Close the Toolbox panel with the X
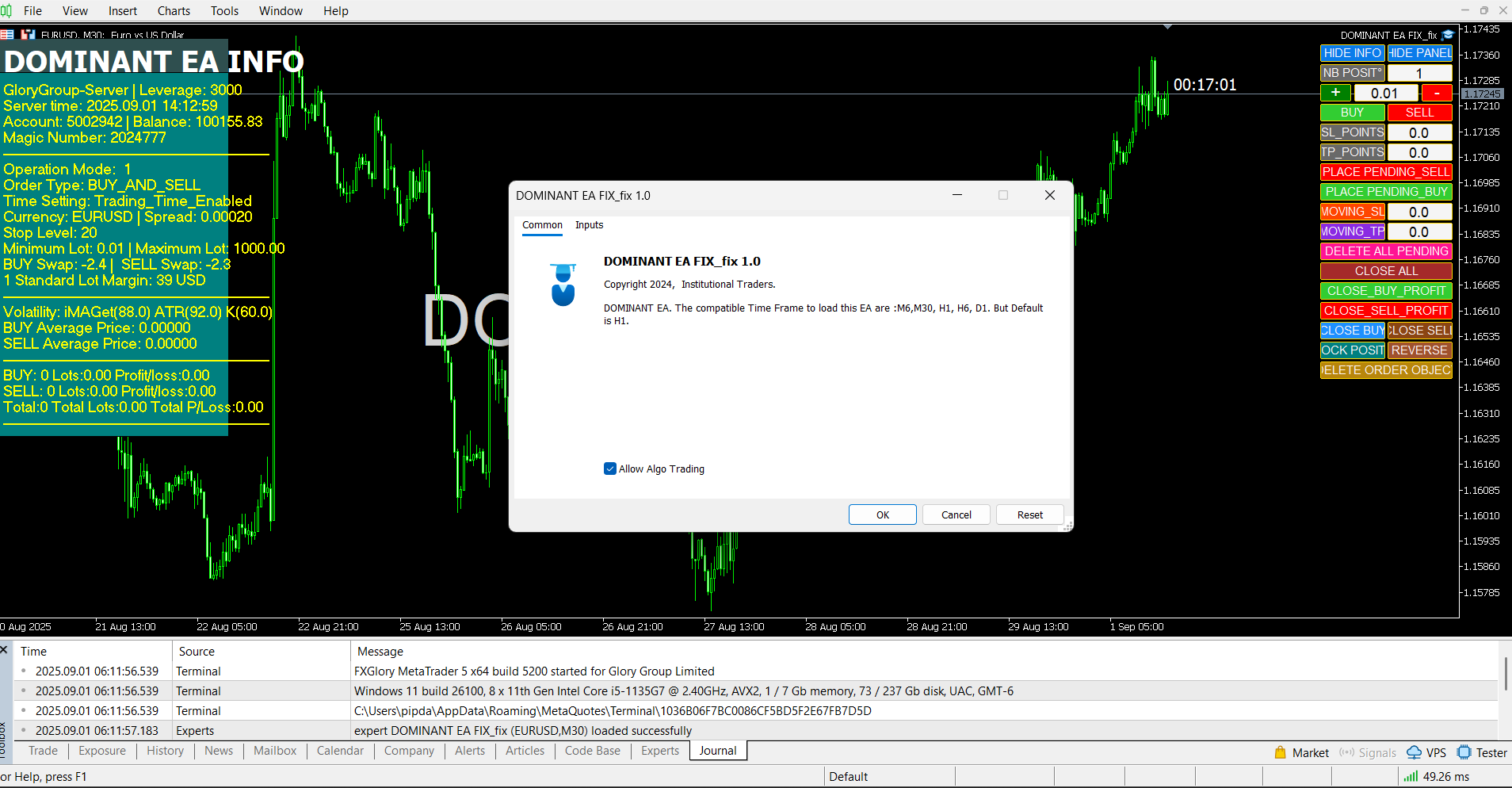 [x=4, y=650]
